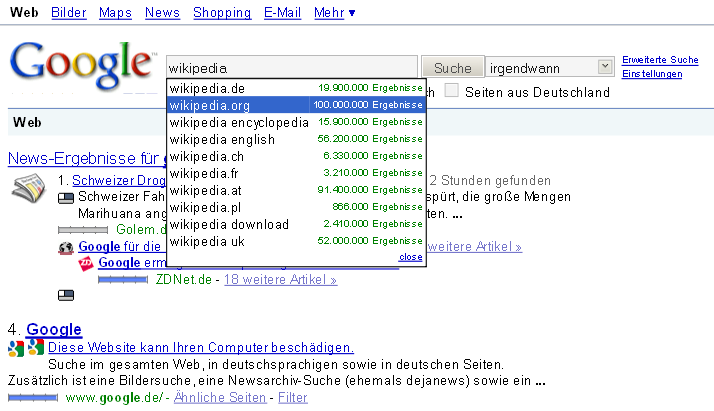Click the red ZD icon beside Google erm
The height and width of the screenshot is (411, 714).
(86, 264)
